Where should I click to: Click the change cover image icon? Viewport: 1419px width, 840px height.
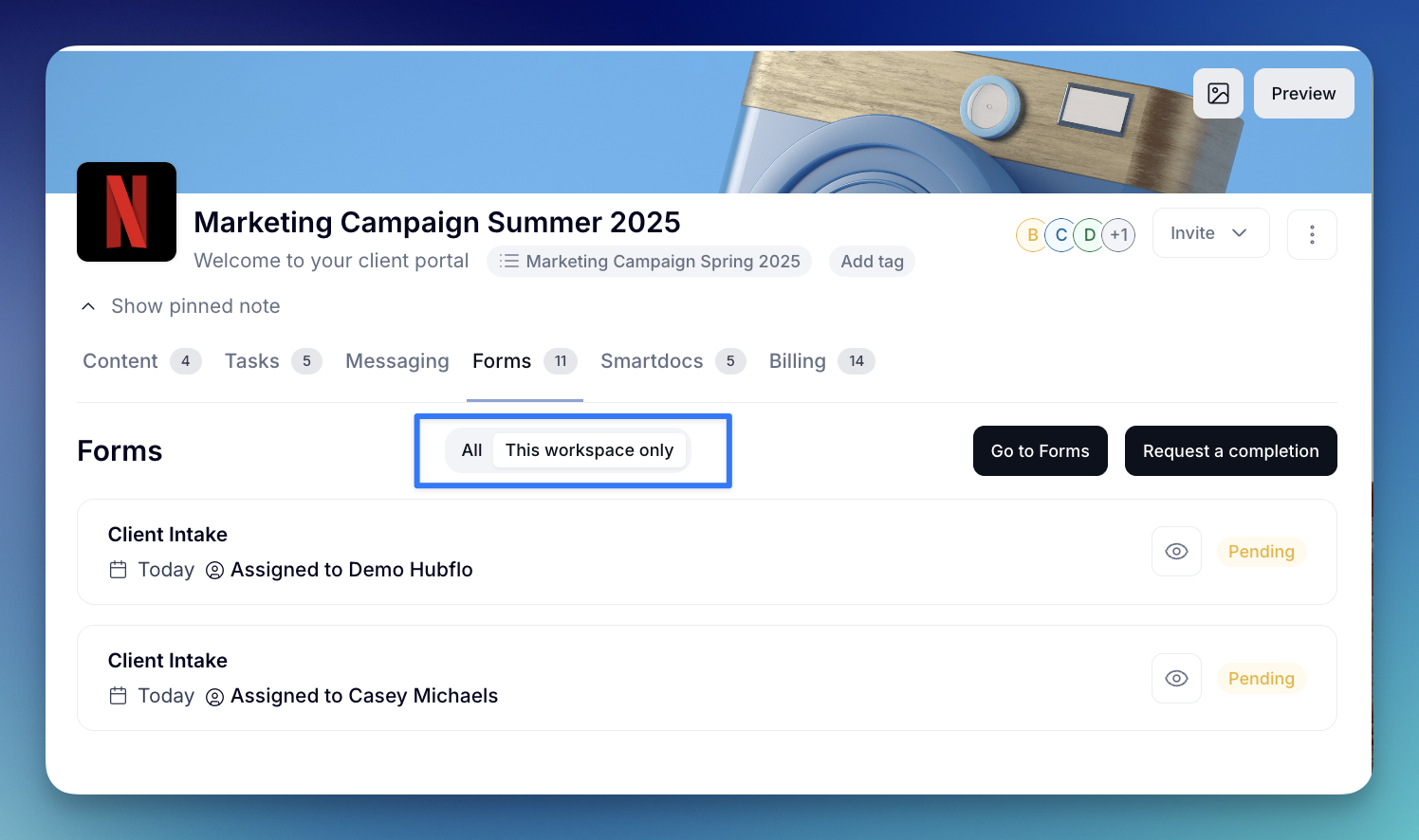click(1218, 94)
